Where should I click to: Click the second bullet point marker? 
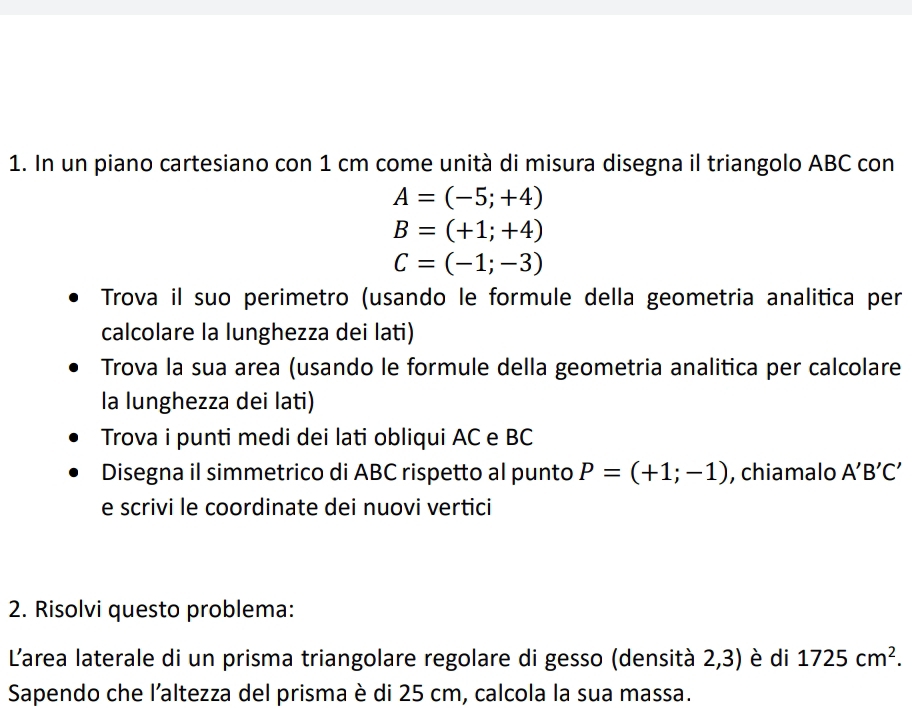pos(75,368)
